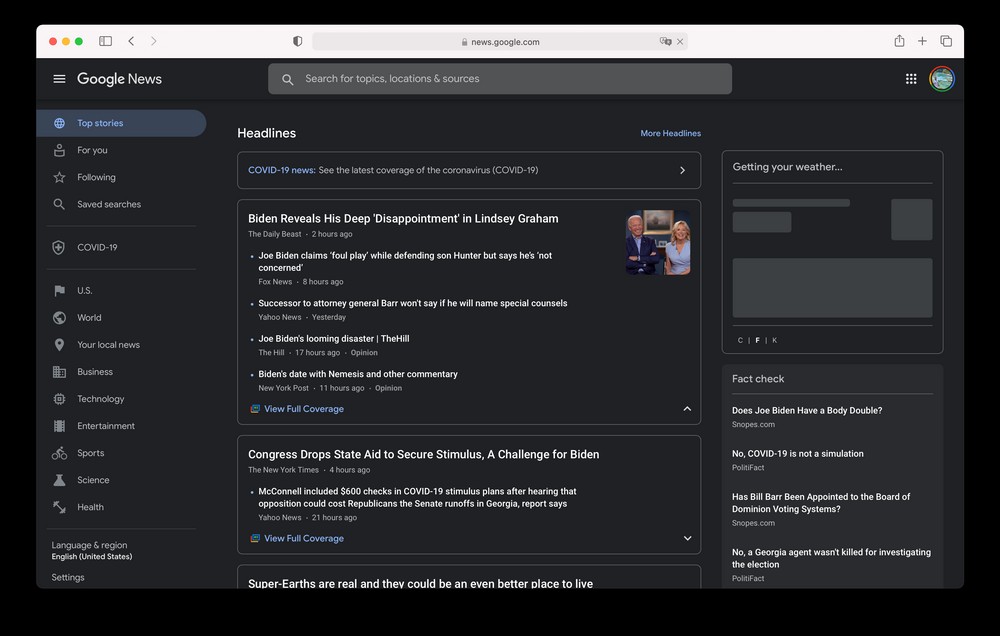1000x636 pixels.
Task: Collapse the Biden Lindsey Graham story
Action: (687, 409)
